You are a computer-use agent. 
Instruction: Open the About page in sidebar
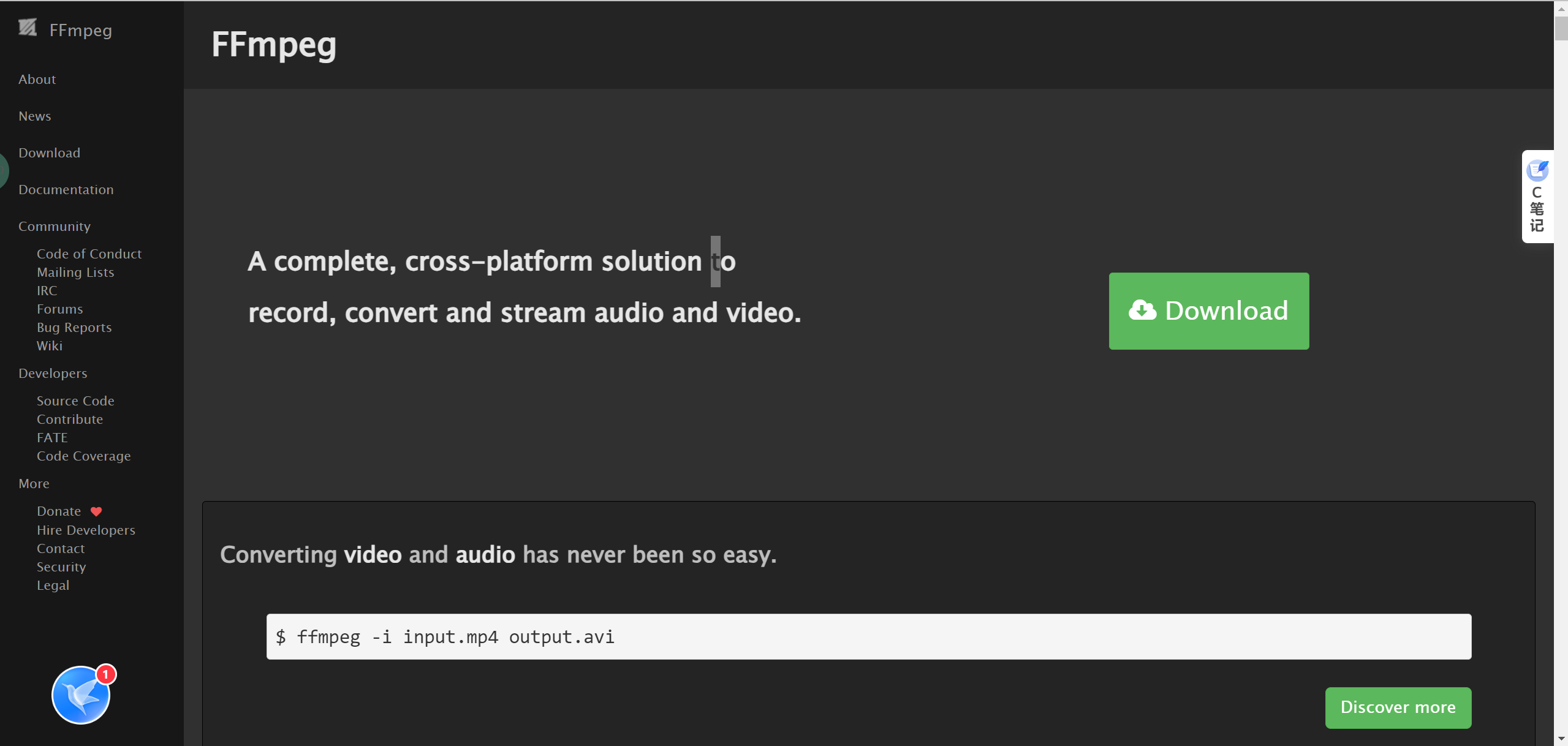click(37, 80)
